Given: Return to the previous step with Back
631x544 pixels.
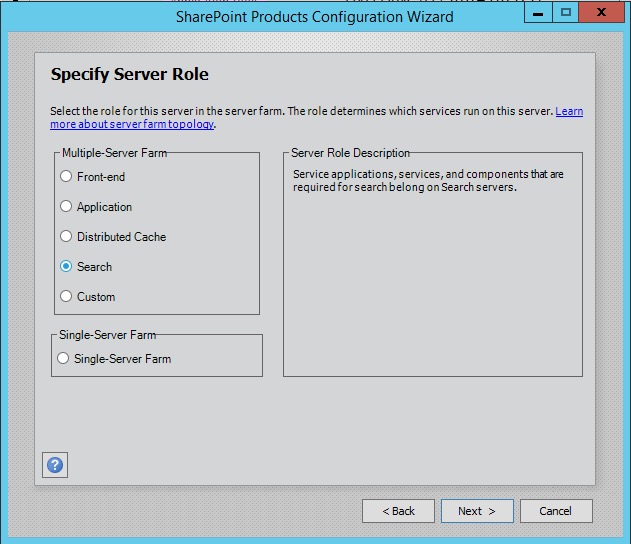Looking at the screenshot, I should pos(398,511).
